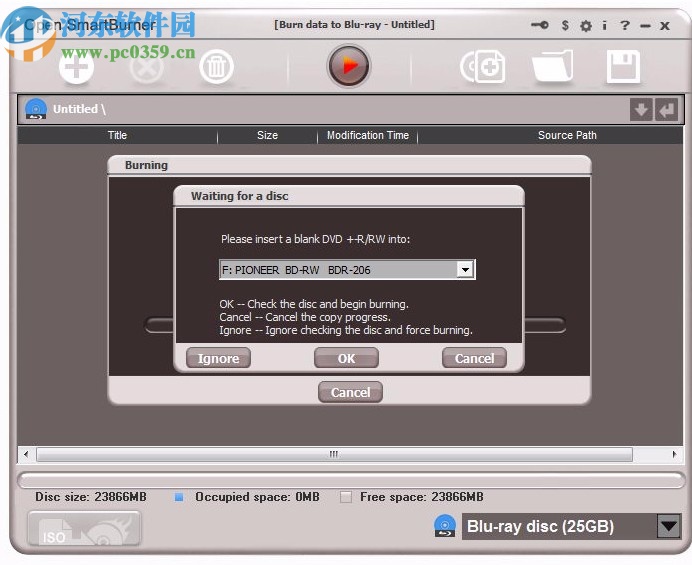This screenshot has width=692, height=565.
Task: Save project with the floppy disk icon
Action: tap(623, 67)
